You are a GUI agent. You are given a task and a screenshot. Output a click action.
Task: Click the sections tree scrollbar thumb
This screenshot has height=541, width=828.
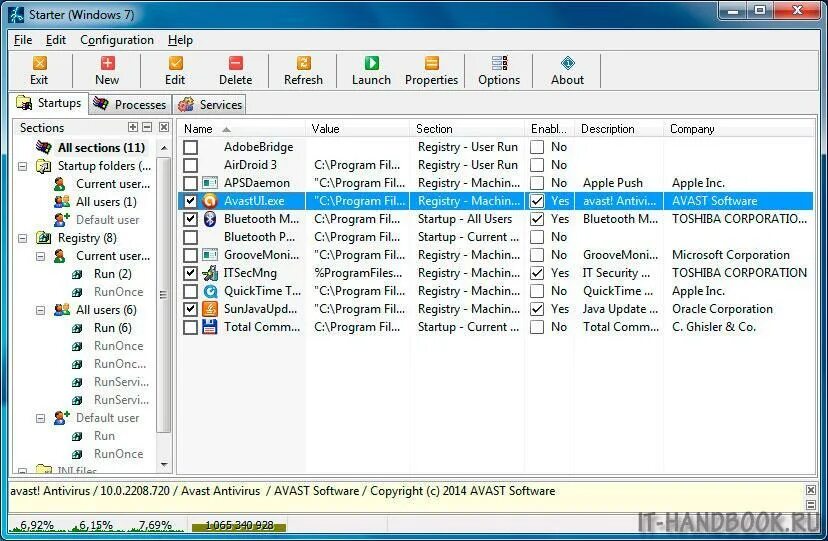coord(164,295)
